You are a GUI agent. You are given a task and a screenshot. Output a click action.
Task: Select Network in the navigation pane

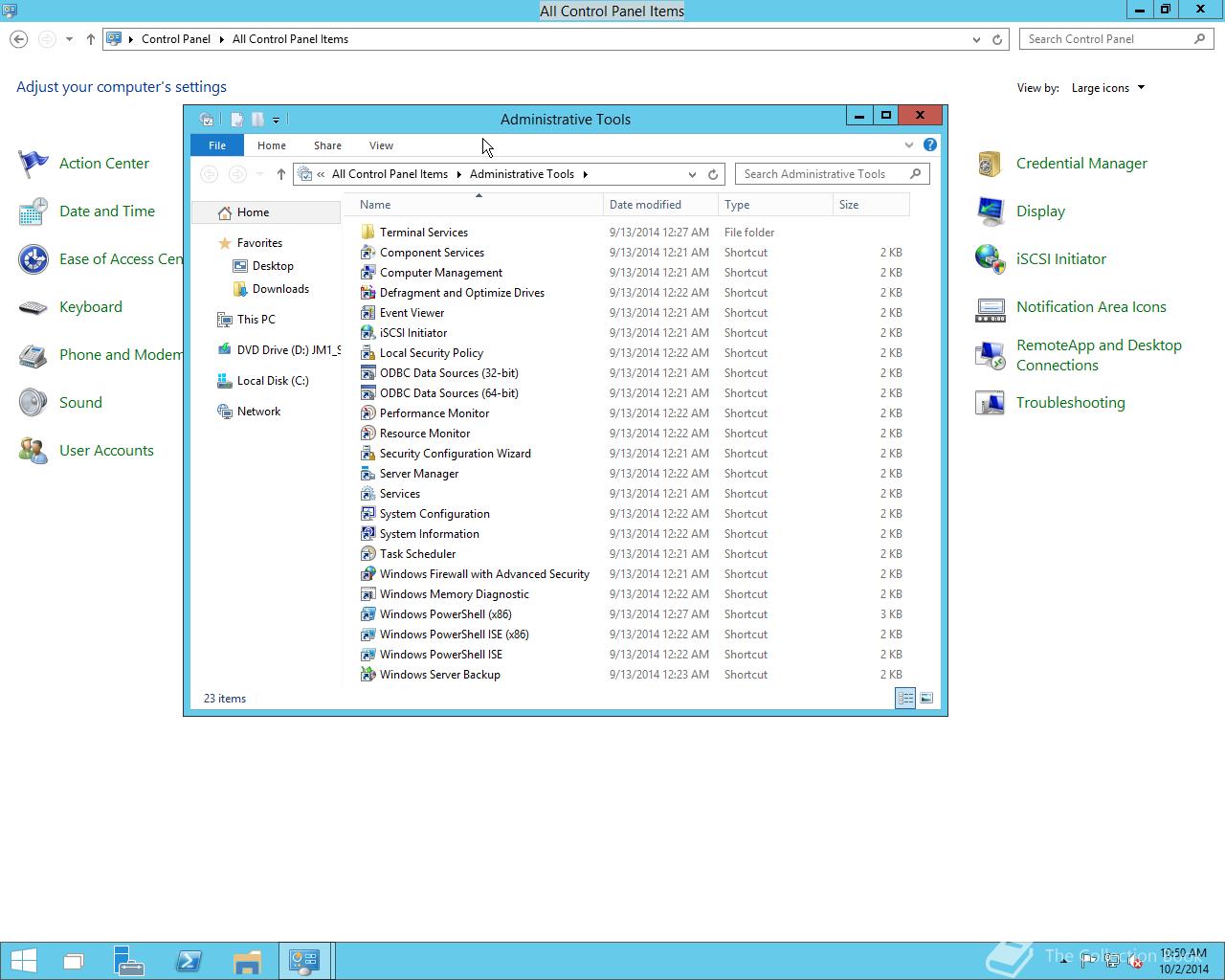pyautogui.click(x=258, y=412)
